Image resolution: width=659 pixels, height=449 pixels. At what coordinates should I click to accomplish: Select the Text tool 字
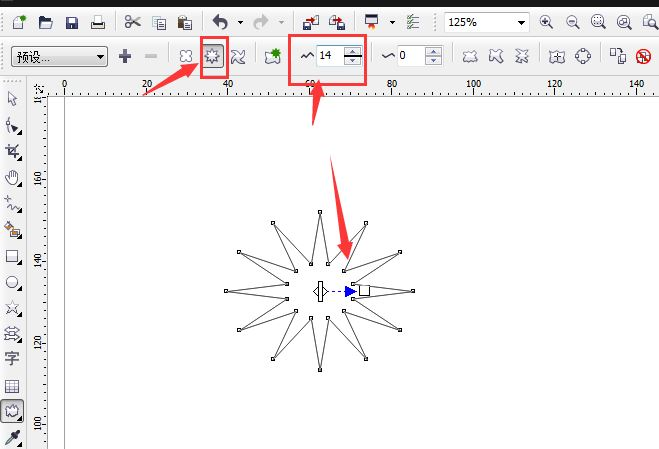(12, 358)
